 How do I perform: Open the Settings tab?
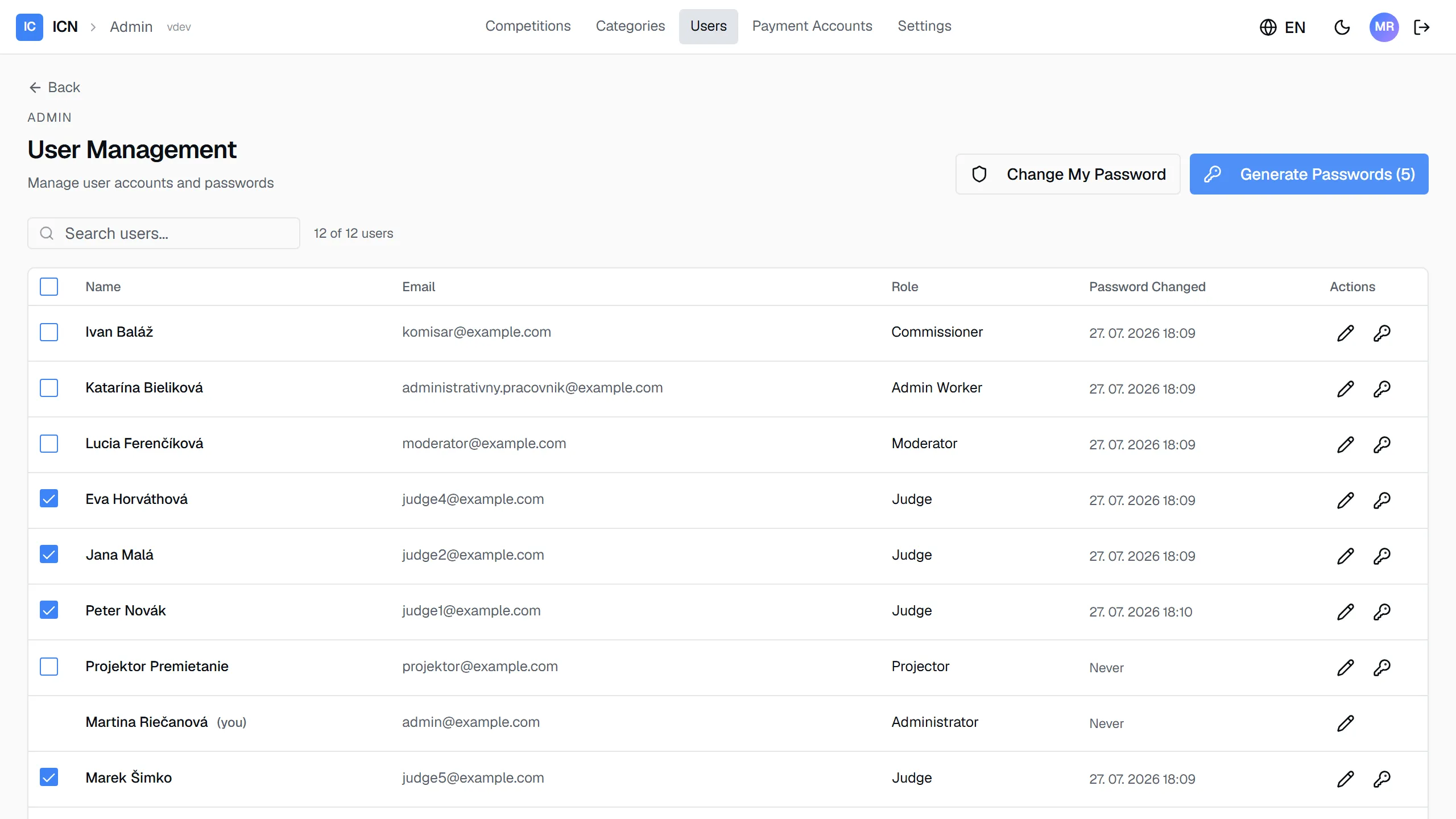(924, 26)
